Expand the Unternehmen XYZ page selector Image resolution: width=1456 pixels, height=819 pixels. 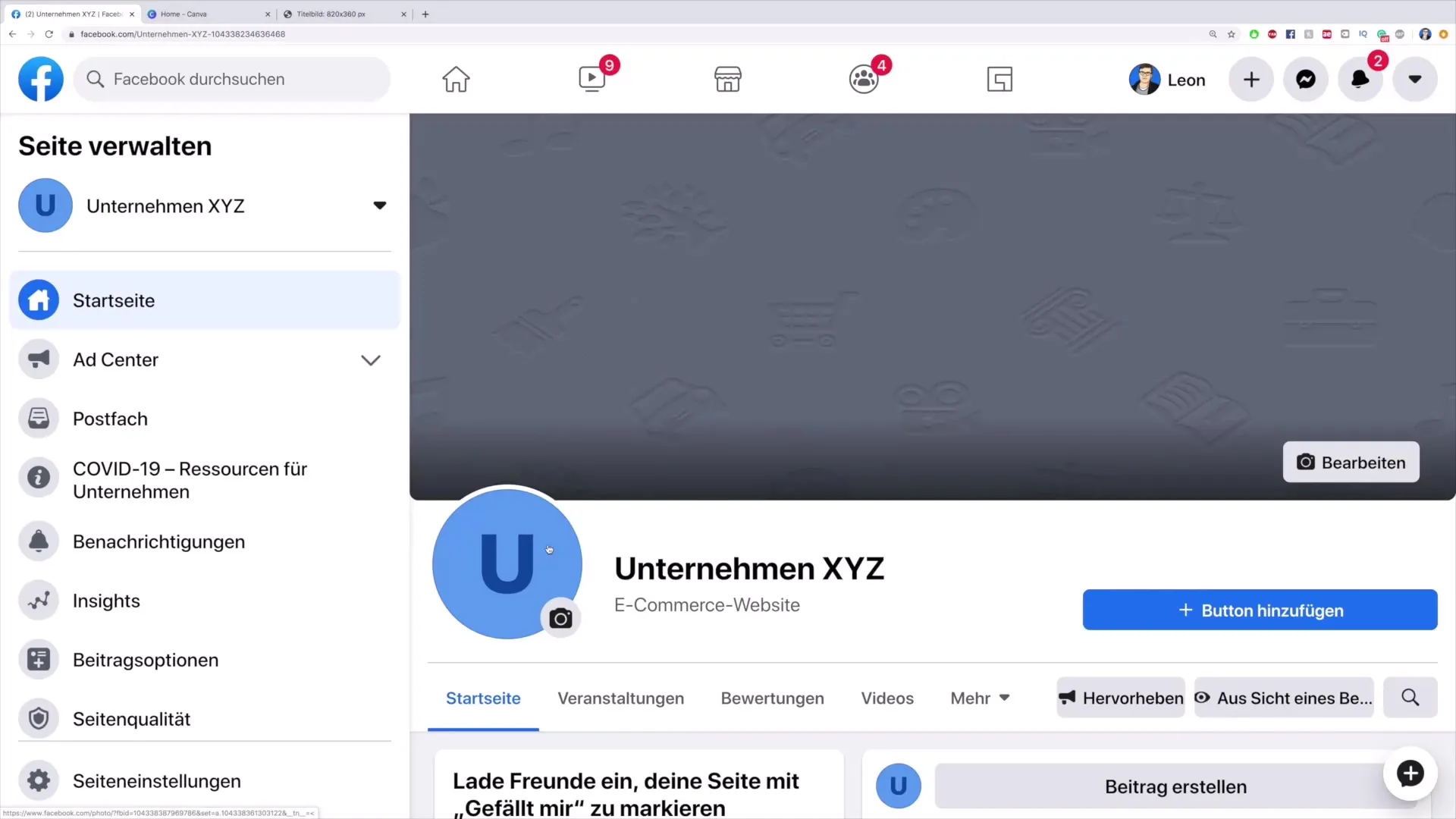379,205
